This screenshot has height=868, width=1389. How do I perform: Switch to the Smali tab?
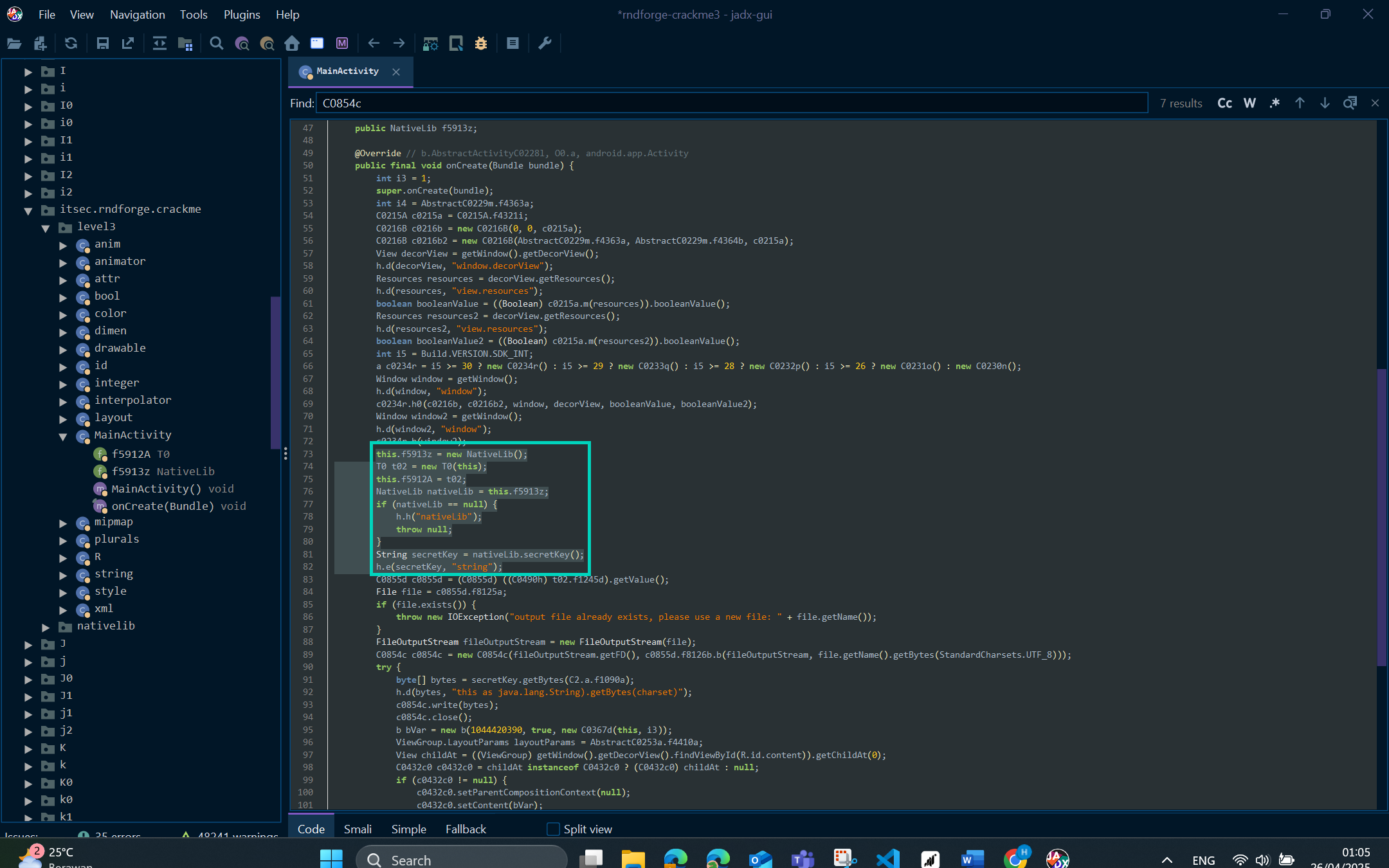pos(358,829)
